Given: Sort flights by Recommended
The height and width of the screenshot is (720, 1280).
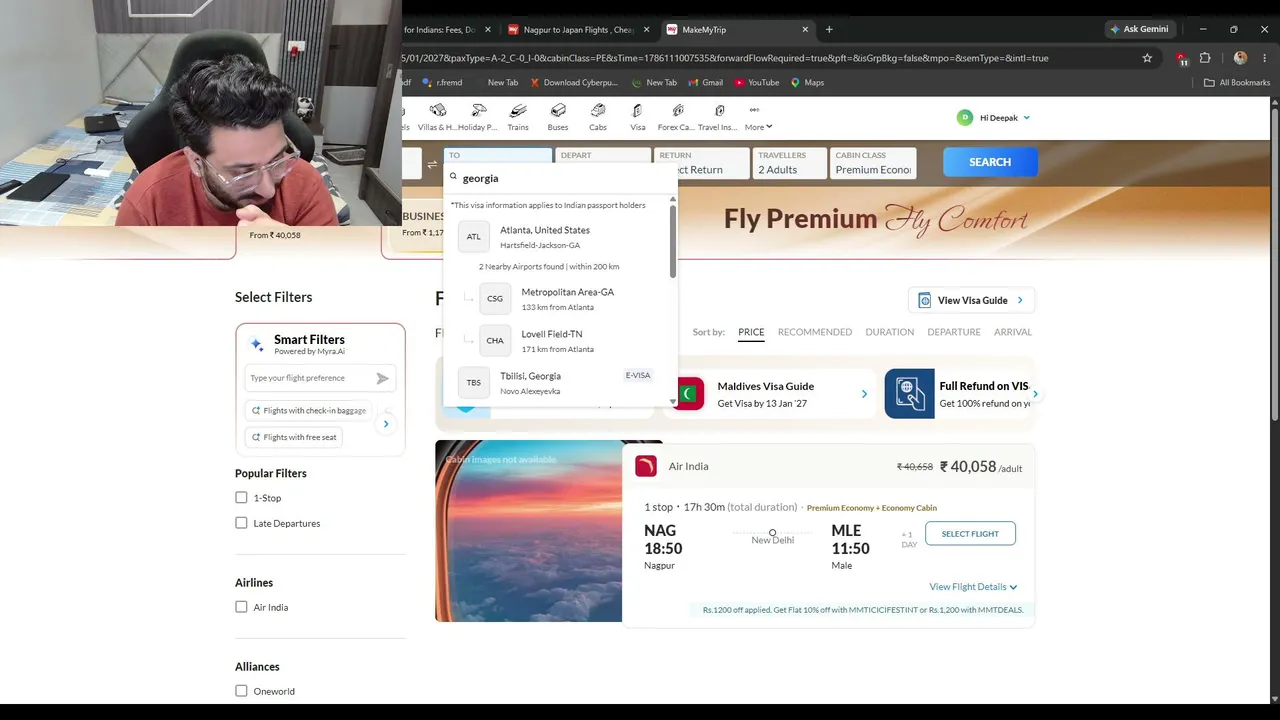Looking at the screenshot, I should click(x=815, y=332).
